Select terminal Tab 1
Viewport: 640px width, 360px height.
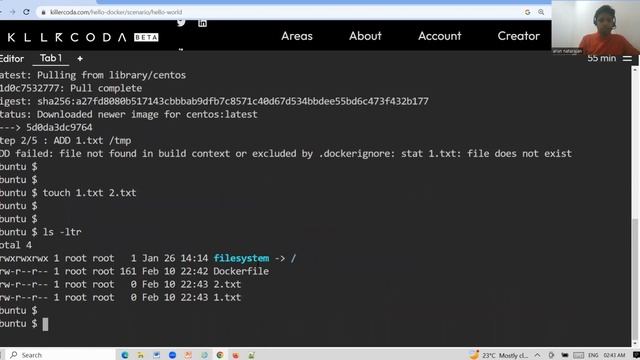pyautogui.click(x=51, y=58)
